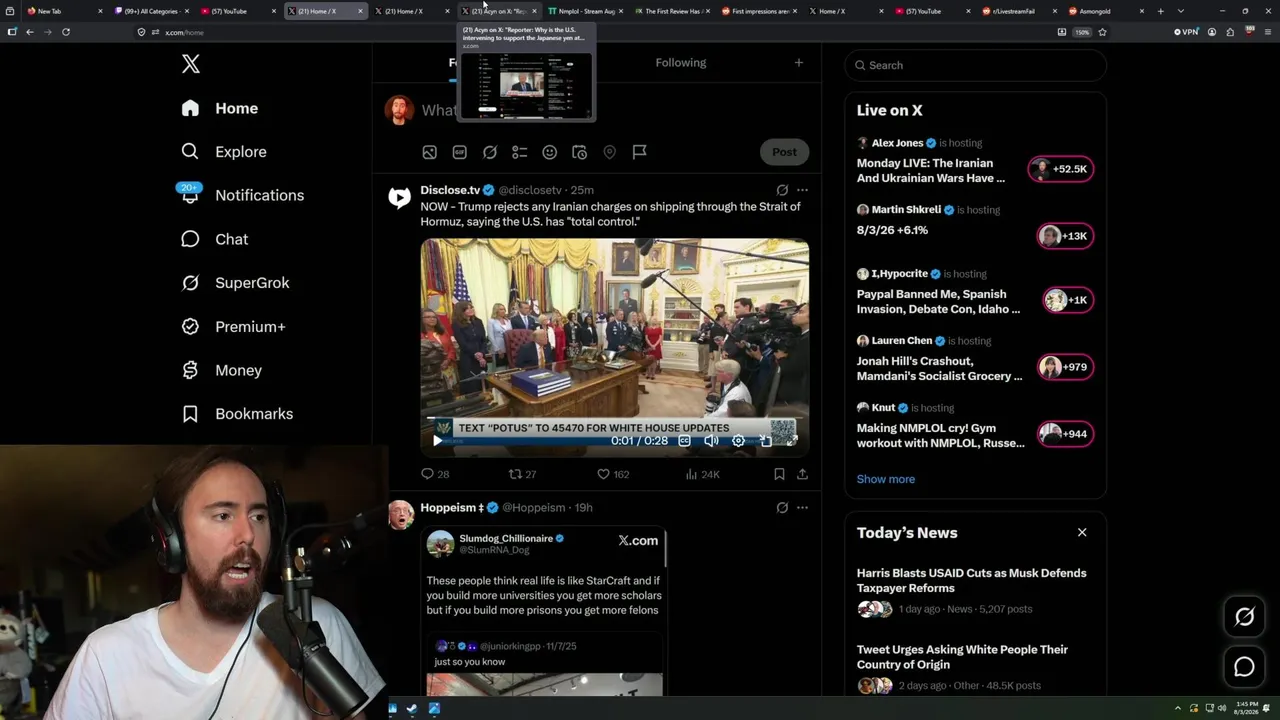1280x720 pixels.
Task: Repost the Disclose.tv post
Action: point(523,474)
